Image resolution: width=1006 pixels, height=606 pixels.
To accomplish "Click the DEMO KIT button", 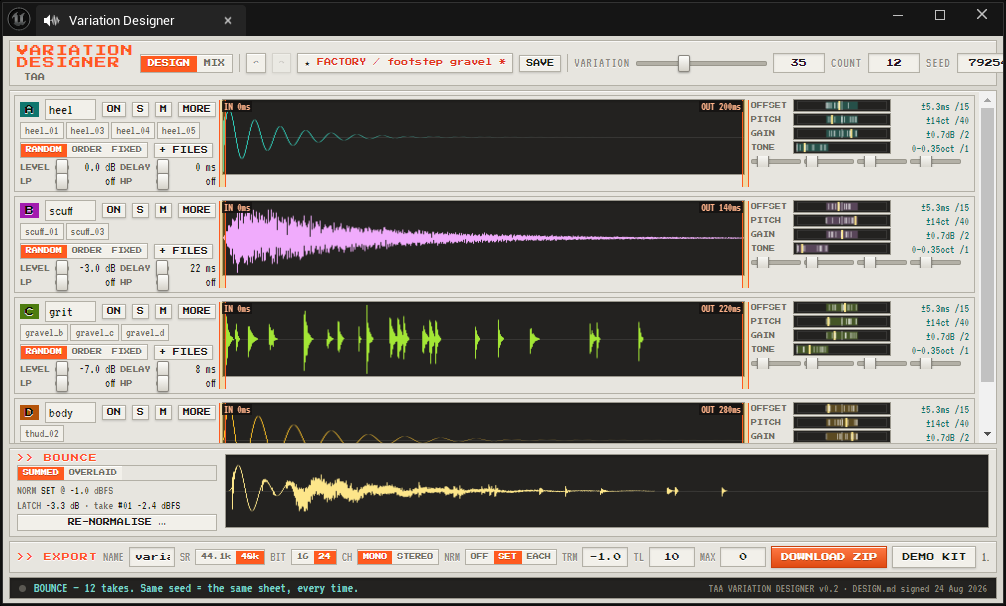I will pos(934,557).
